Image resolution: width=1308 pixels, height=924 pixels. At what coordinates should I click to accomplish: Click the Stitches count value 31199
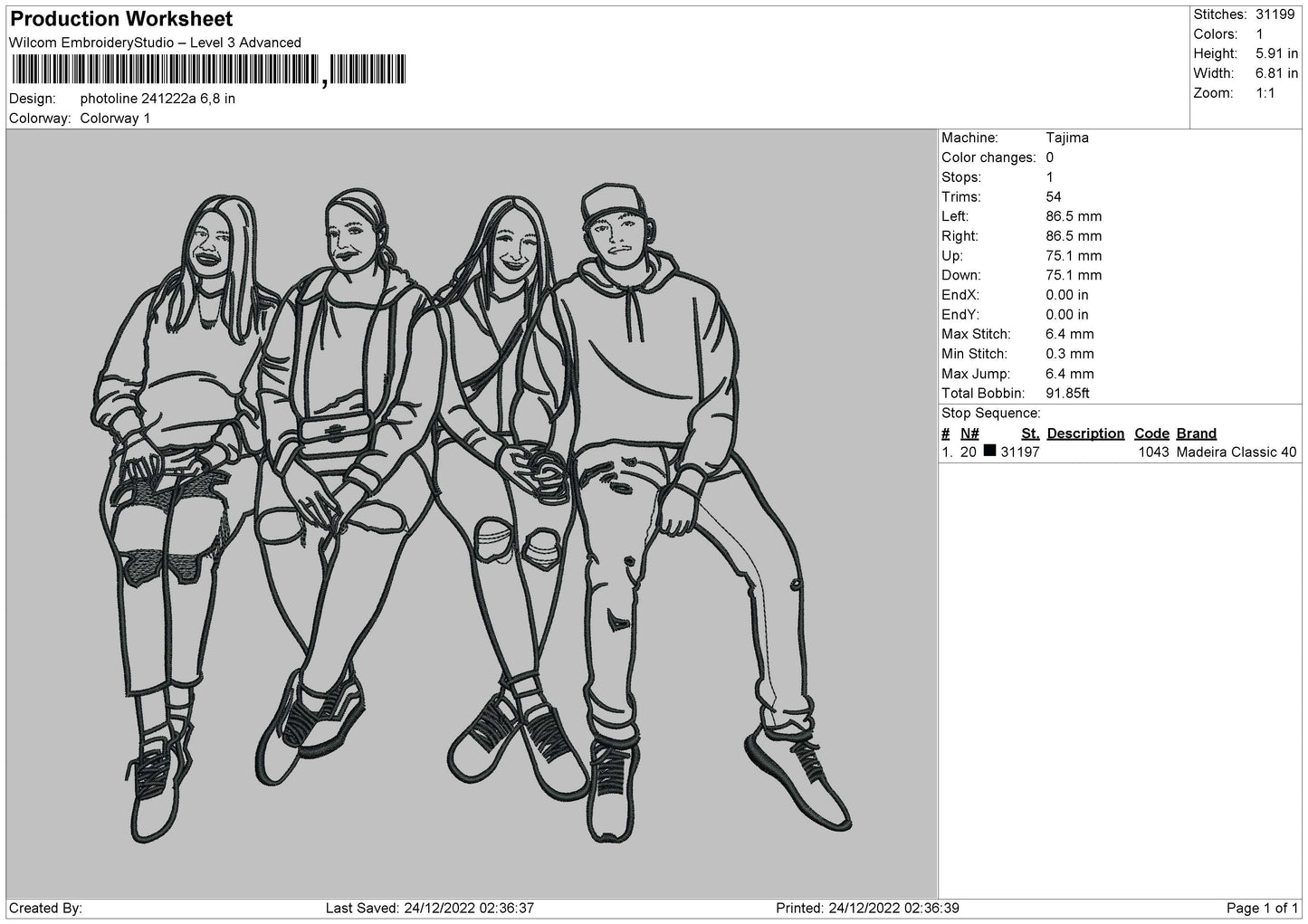point(1275,14)
